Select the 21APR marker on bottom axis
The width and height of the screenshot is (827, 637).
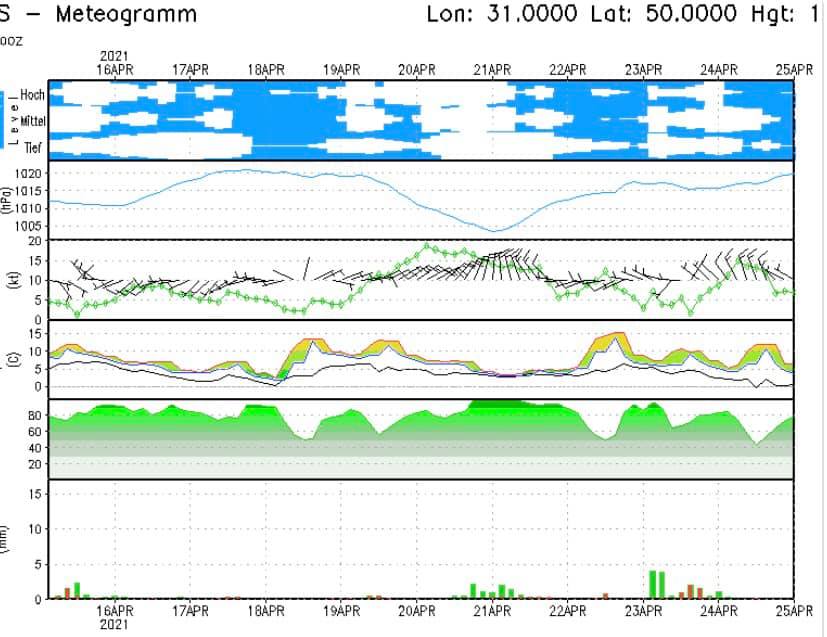pos(492,609)
